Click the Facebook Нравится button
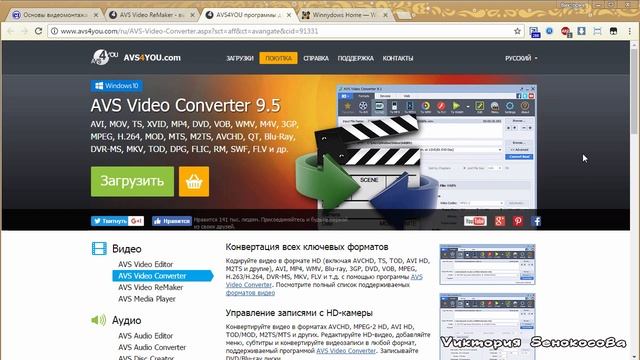The image size is (640, 360). [x=172, y=221]
